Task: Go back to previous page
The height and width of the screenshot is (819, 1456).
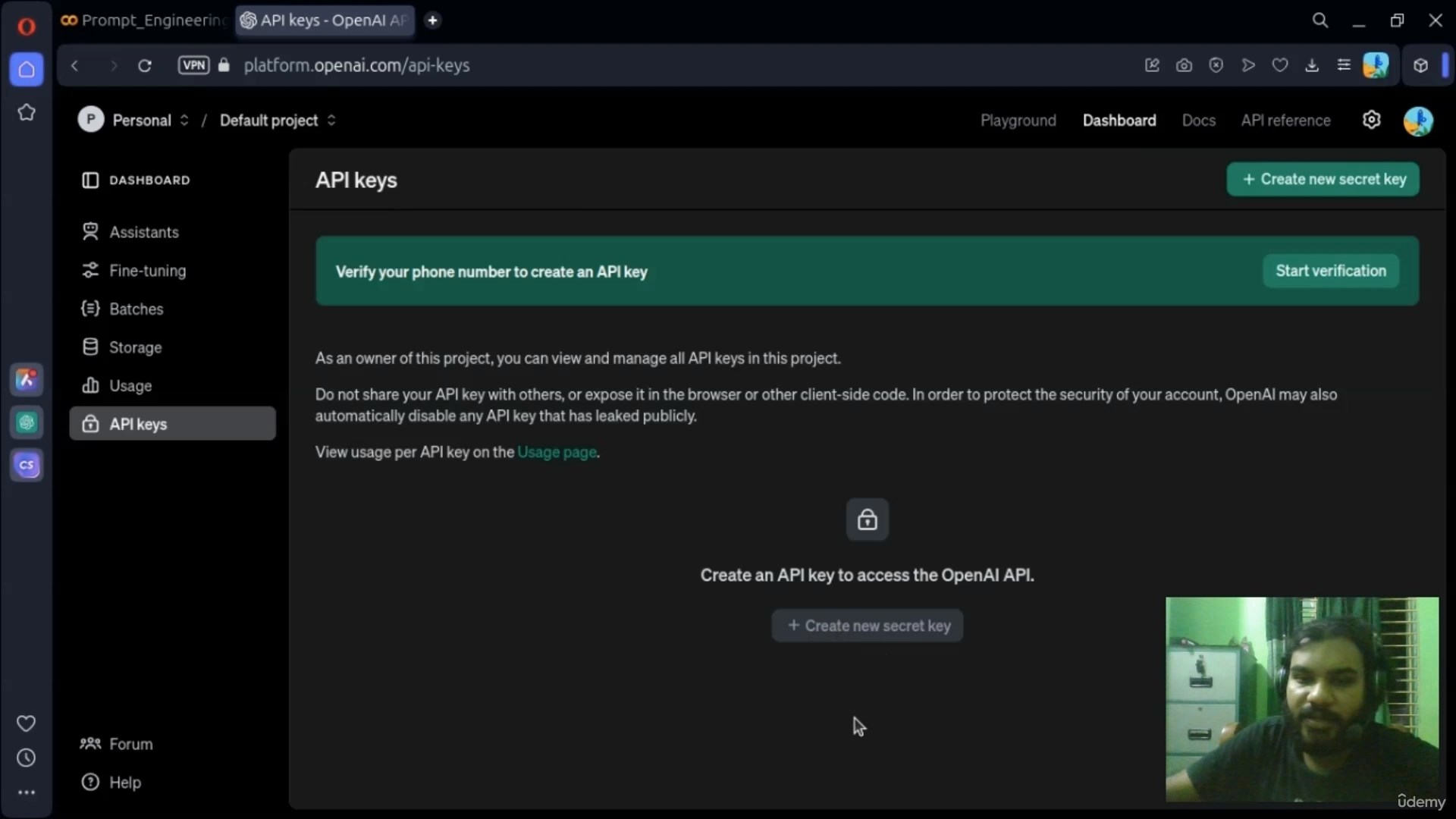Action: 74,65
